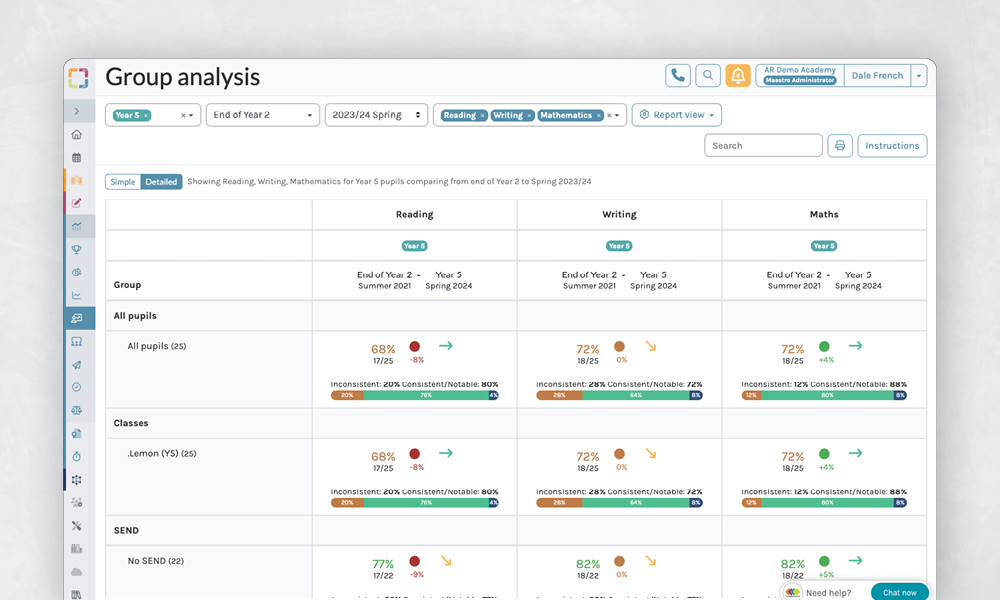The width and height of the screenshot is (1000, 600).
Task: Open the calendar icon in sidebar
Action: tap(77, 158)
